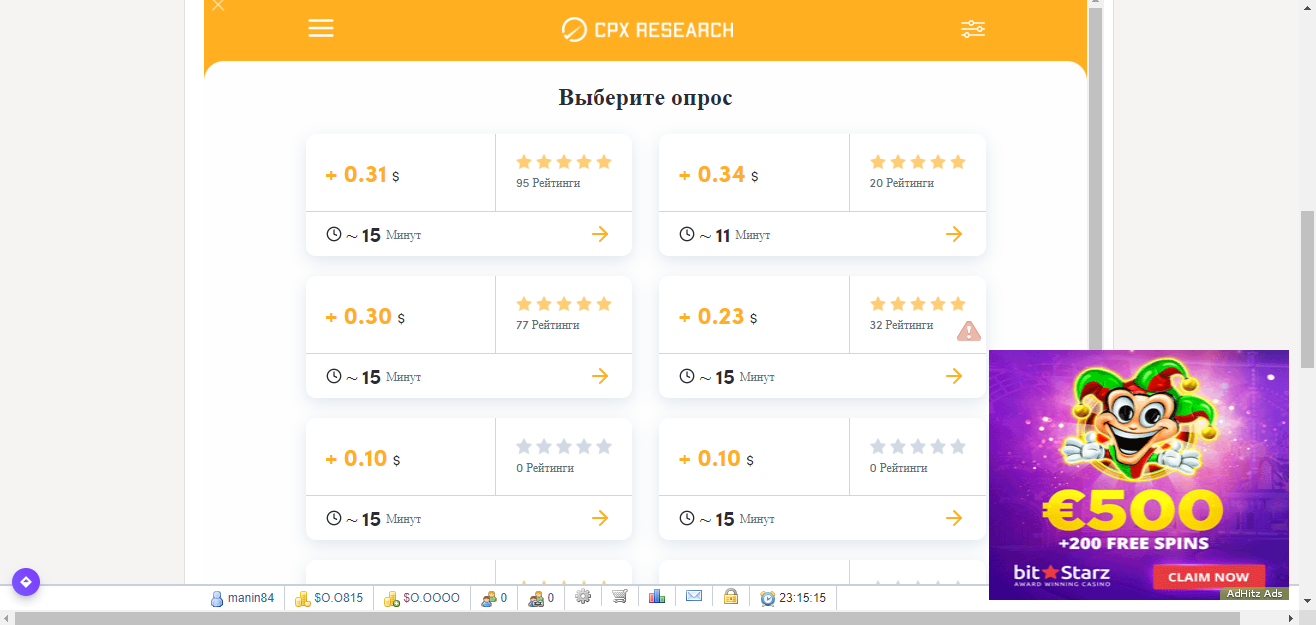Image resolution: width=1316 pixels, height=625 pixels.
Task: Open the mail envelope icon
Action: pyautogui.click(x=694, y=597)
